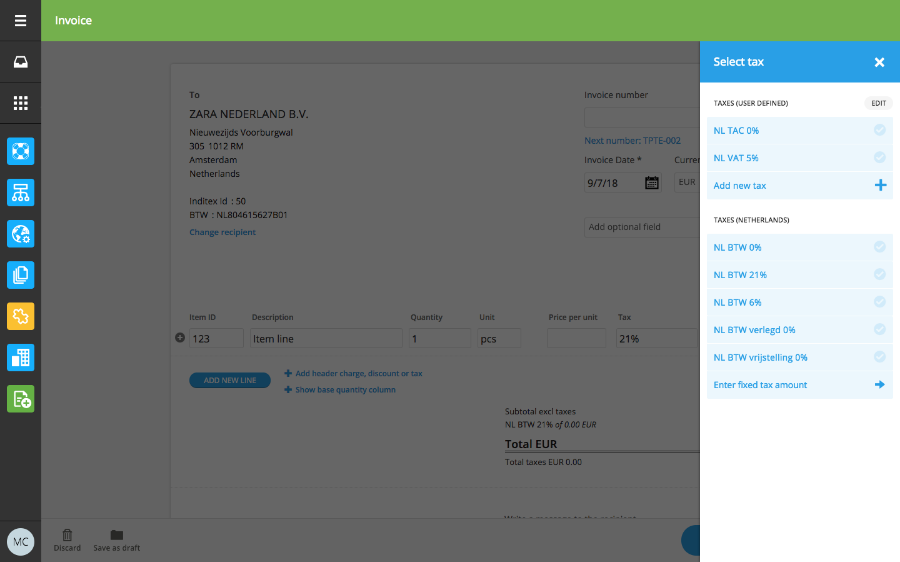Screen dimensions: 900x562
Task: Click the Item ID field containing 123
Action: point(216,339)
